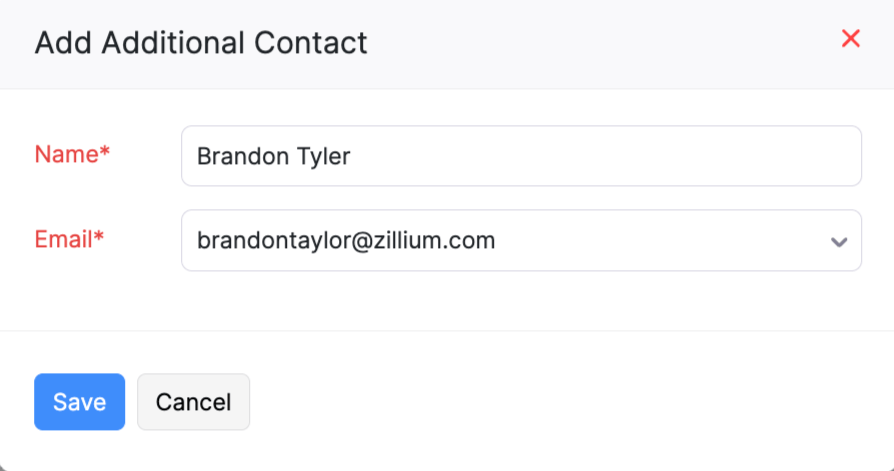Click the Save button
The width and height of the screenshot is (894, 471).
pyautogui.click(x=79, y=402)
